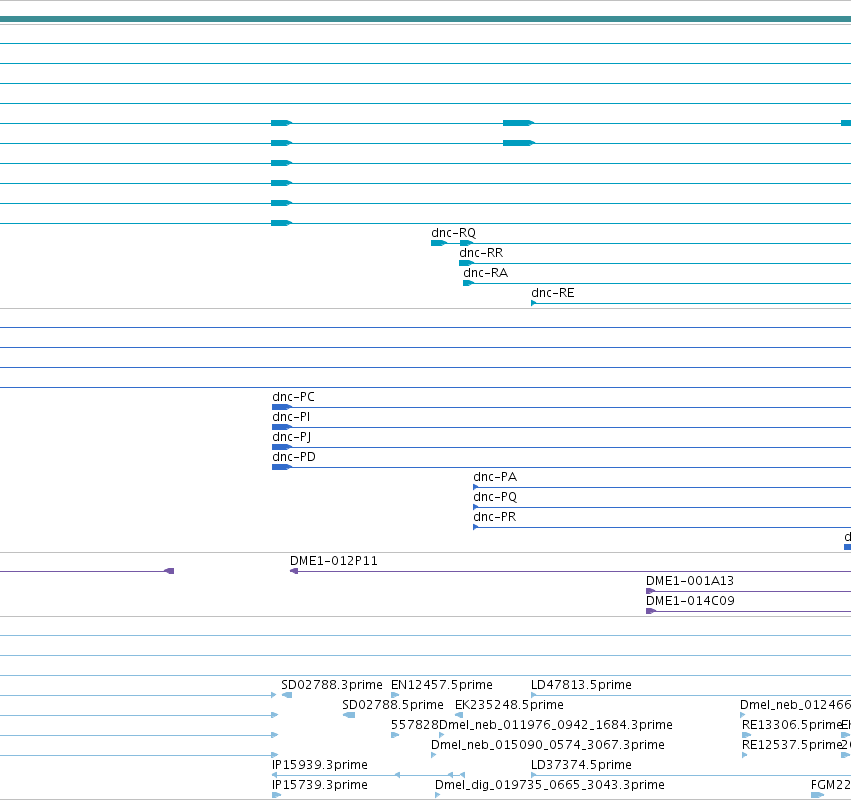Select the DME1-014C09 feature label

click(690, 601)
